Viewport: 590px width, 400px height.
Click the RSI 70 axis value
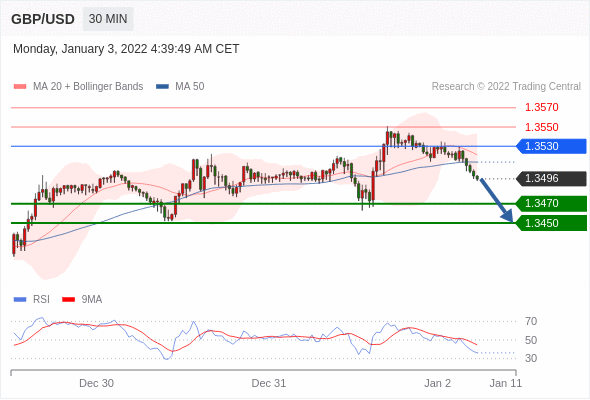coord(531,321)
